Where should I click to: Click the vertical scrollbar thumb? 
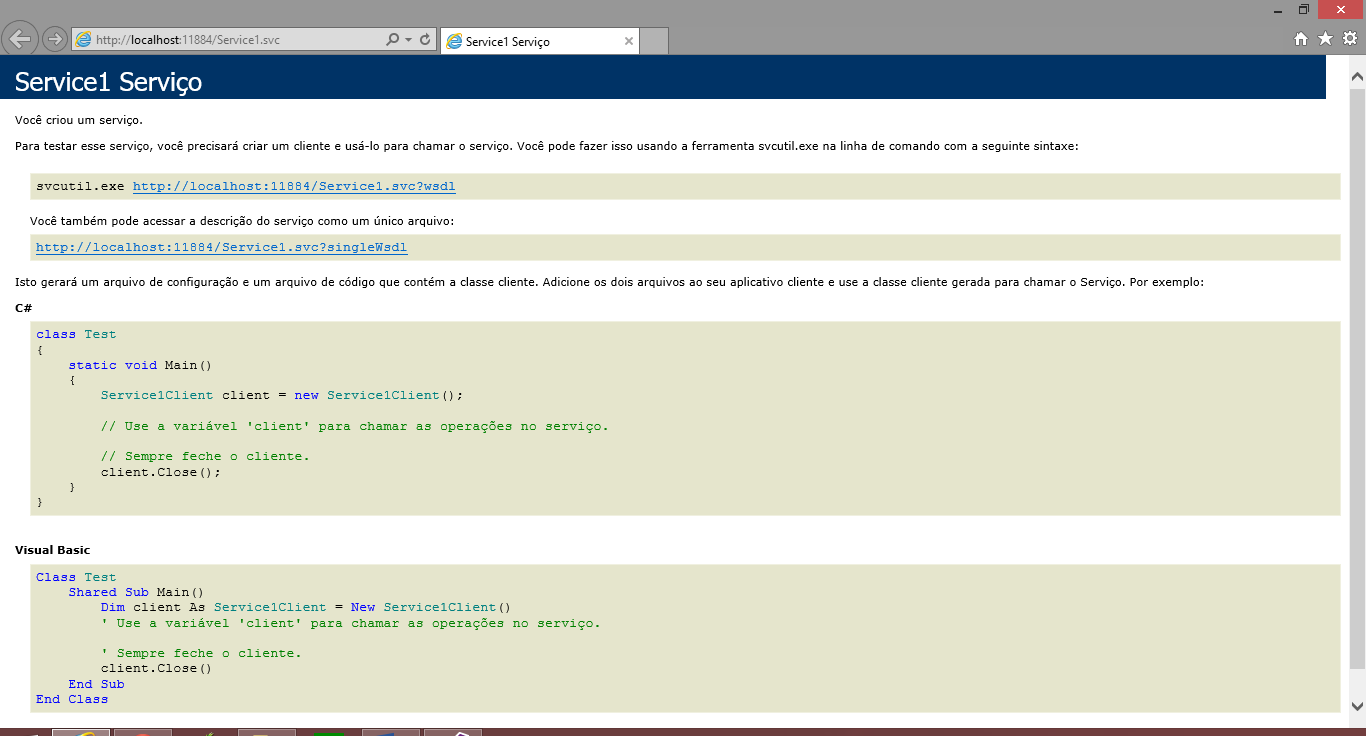pyautogui.click(x=1357, y=377)
